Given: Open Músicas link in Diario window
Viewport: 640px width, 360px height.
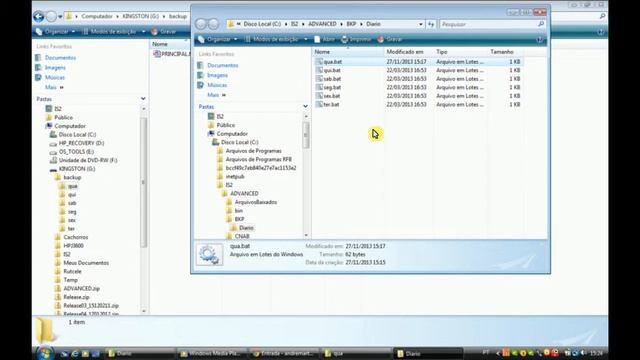Looking at the screenshot, I should pos(217,85).
